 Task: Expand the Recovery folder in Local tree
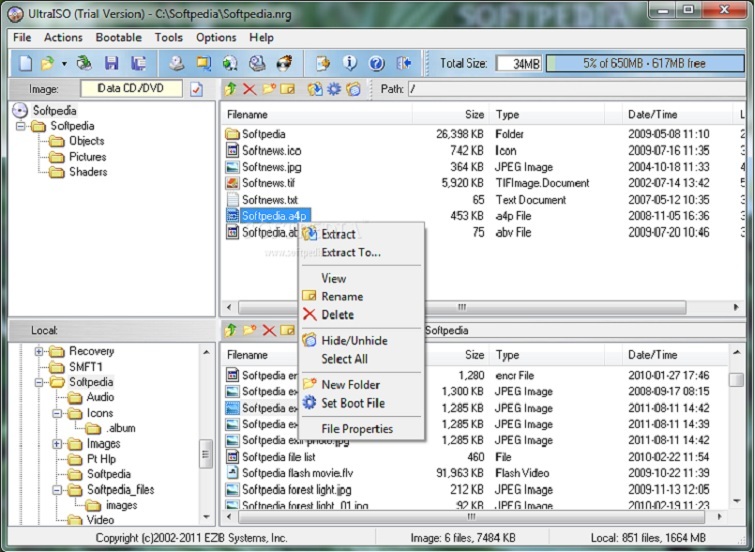[39, 351]
